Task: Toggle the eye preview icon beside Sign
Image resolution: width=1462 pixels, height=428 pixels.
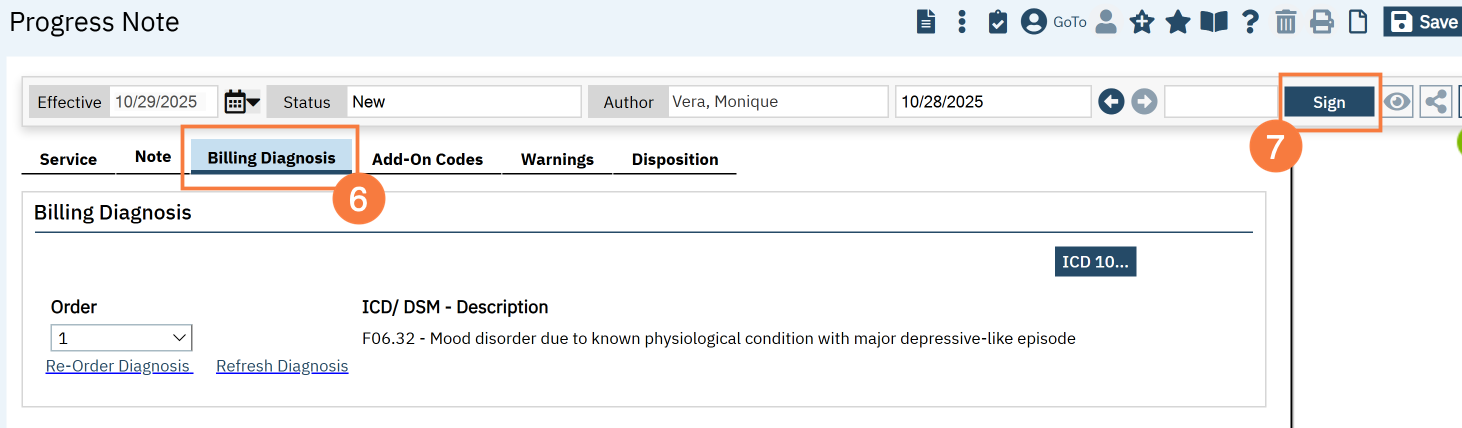Action: tap(1397, 102)
